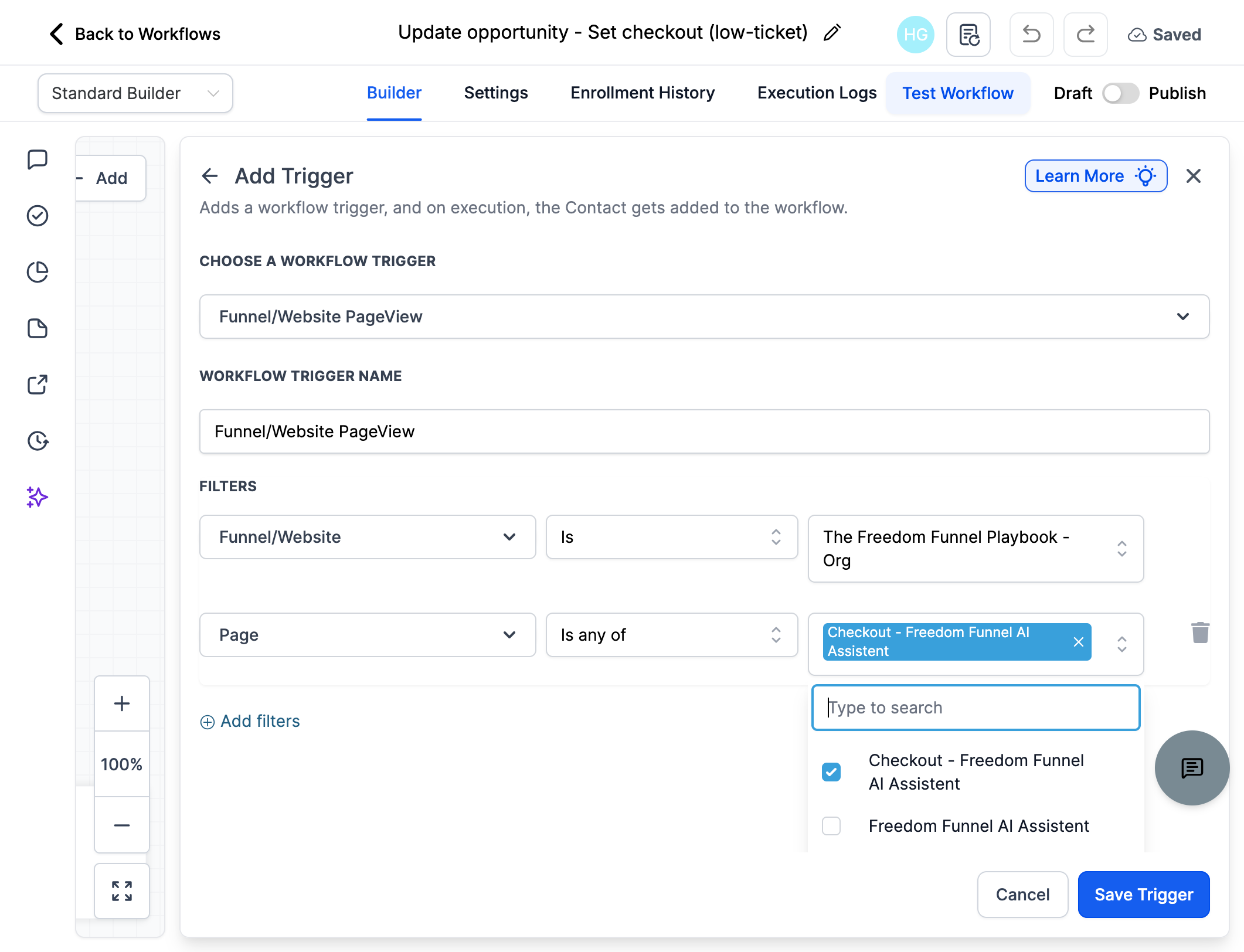Edit workflow name with pencil icon

[x=832, y=33]
